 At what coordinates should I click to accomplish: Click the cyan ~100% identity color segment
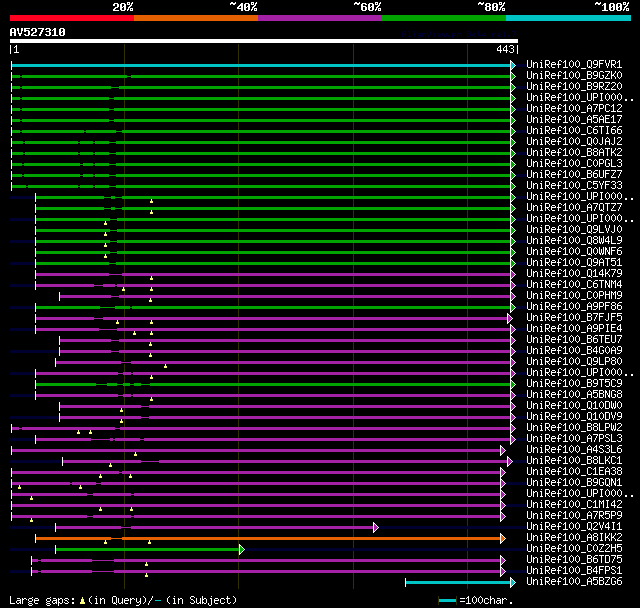[569, 18]
